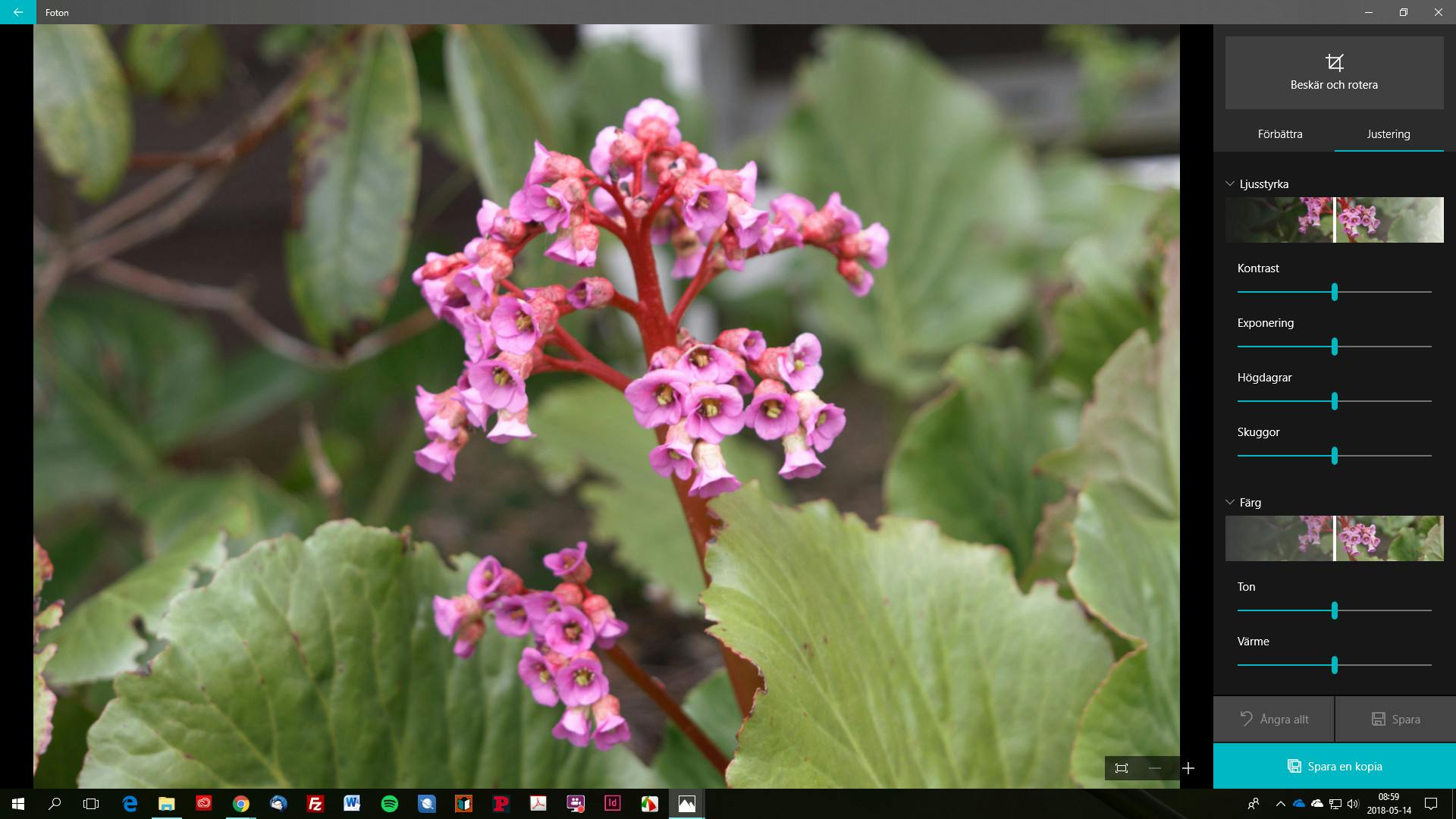Click Ångra allt to undo changes
1456x819 pixels.
click(1273, 719)
